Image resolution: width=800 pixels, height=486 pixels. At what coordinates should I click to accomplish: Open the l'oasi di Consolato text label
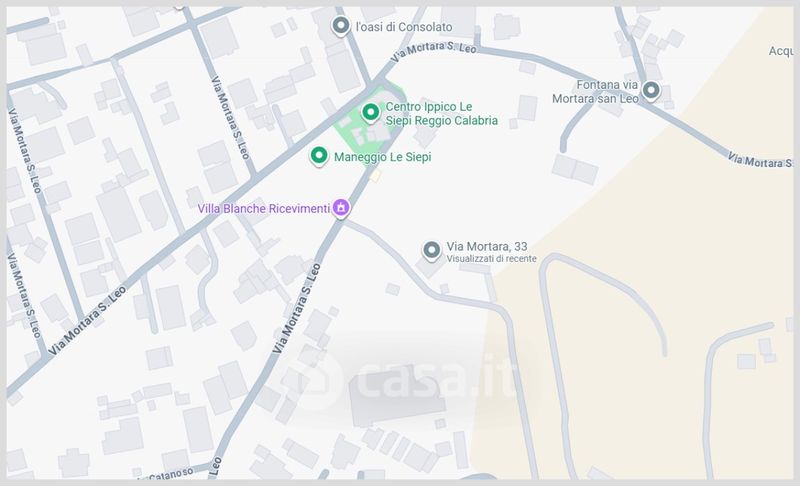404,27
